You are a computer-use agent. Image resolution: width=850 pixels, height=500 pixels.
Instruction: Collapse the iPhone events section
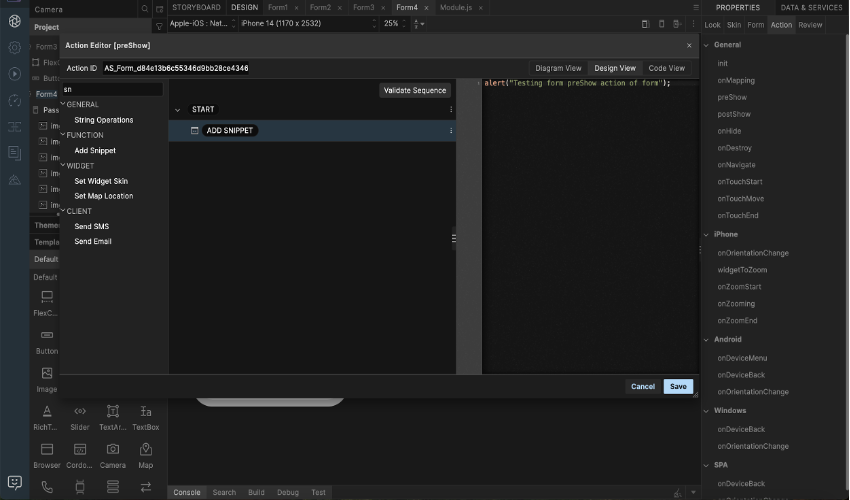coord(706,235)
